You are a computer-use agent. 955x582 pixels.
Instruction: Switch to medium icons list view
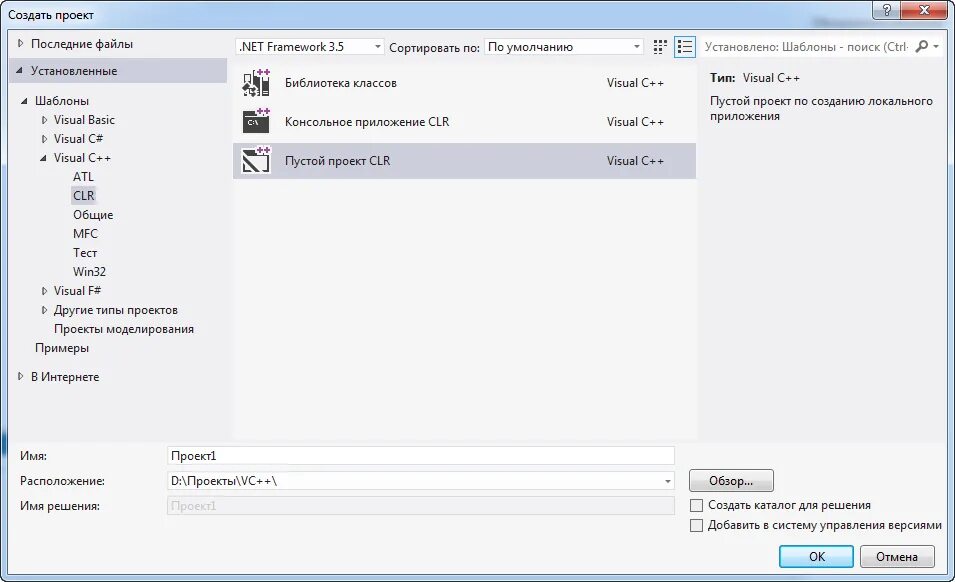coord(685,47)
